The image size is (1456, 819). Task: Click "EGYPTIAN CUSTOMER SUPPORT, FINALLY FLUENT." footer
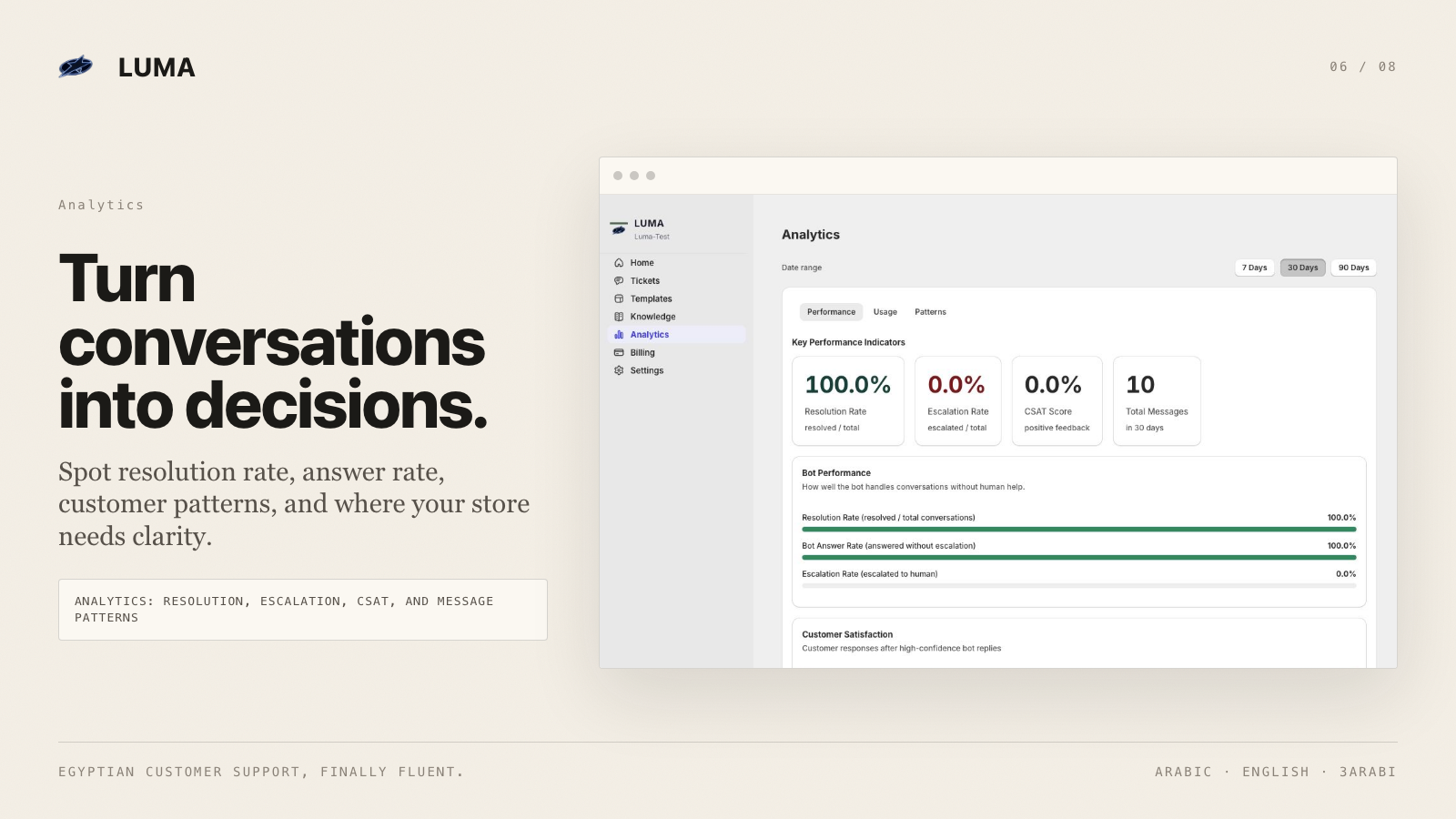click(x=261, y=772)
